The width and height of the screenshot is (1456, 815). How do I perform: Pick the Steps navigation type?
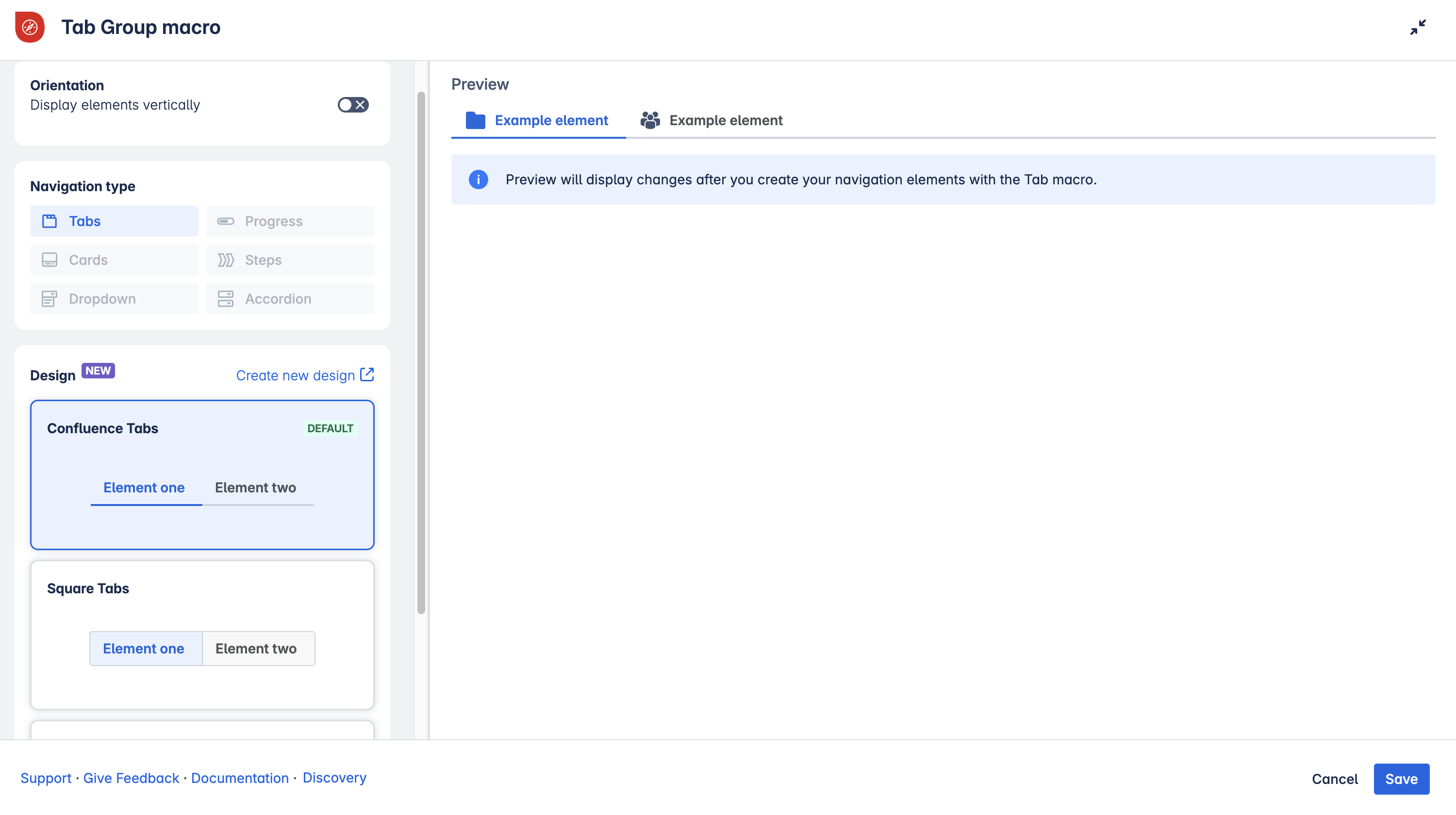(x=290, y=260)
